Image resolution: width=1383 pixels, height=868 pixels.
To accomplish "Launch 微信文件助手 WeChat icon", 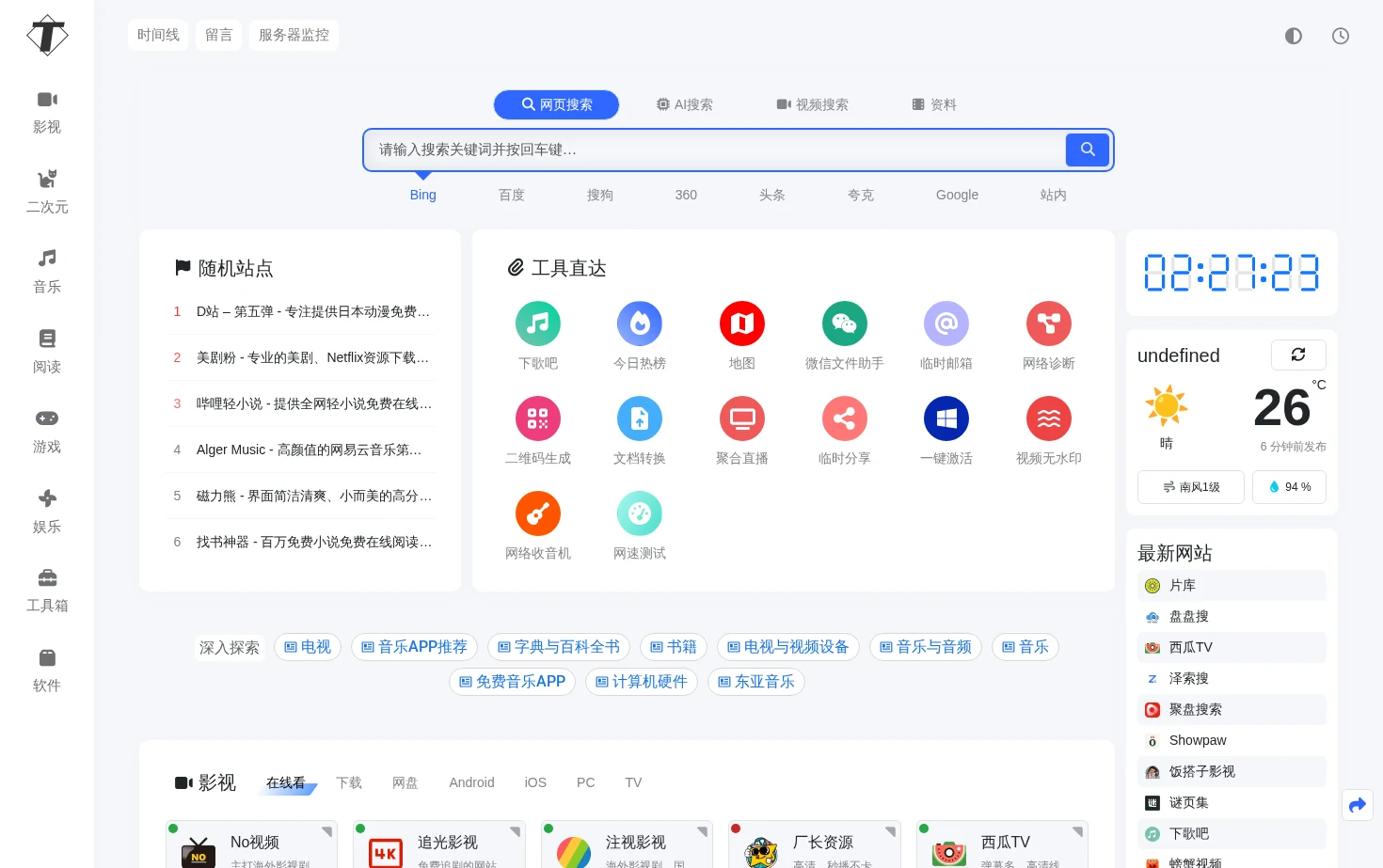I will point(845,324).
